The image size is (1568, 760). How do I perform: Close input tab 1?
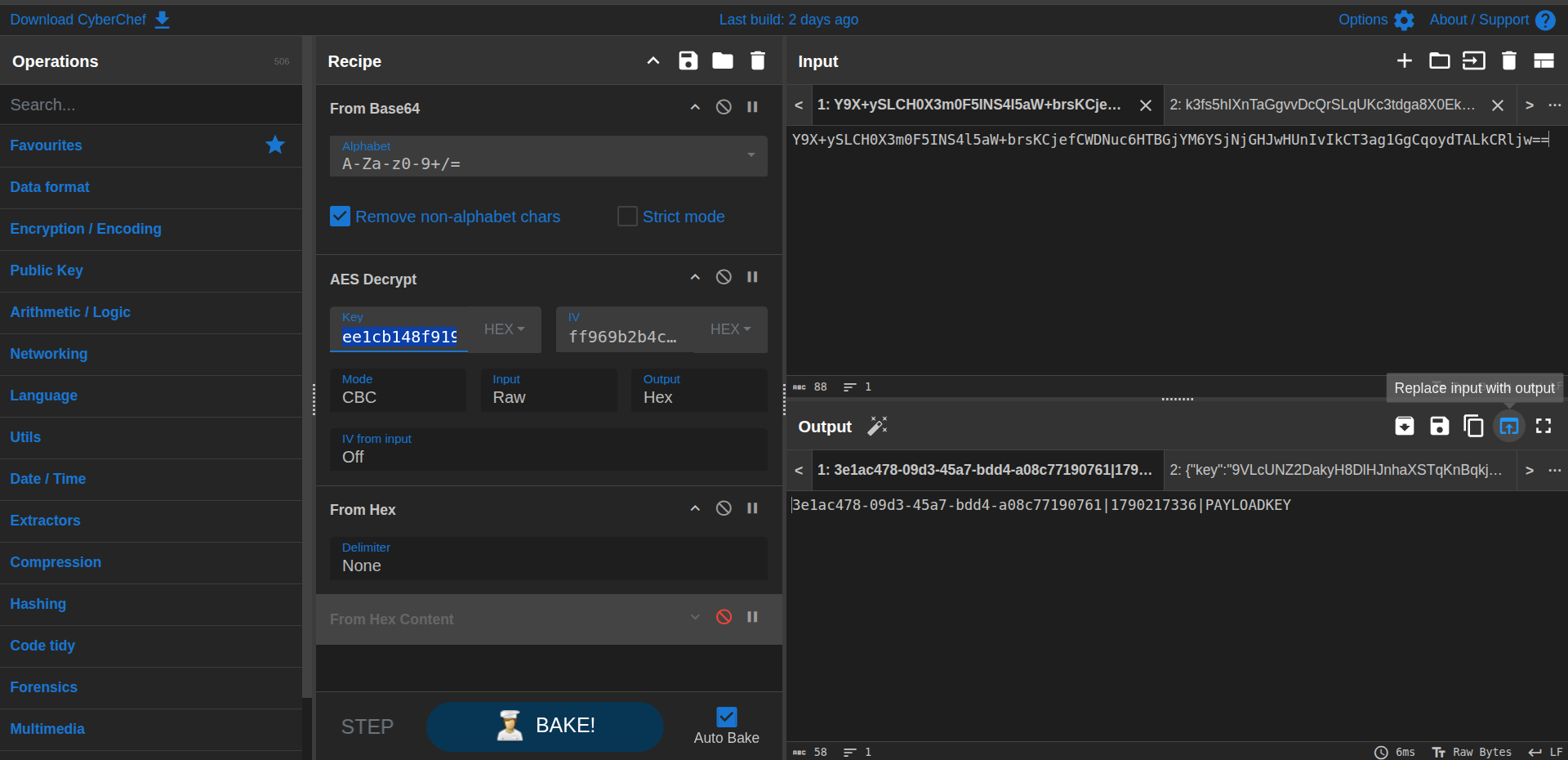point(1146,105)
